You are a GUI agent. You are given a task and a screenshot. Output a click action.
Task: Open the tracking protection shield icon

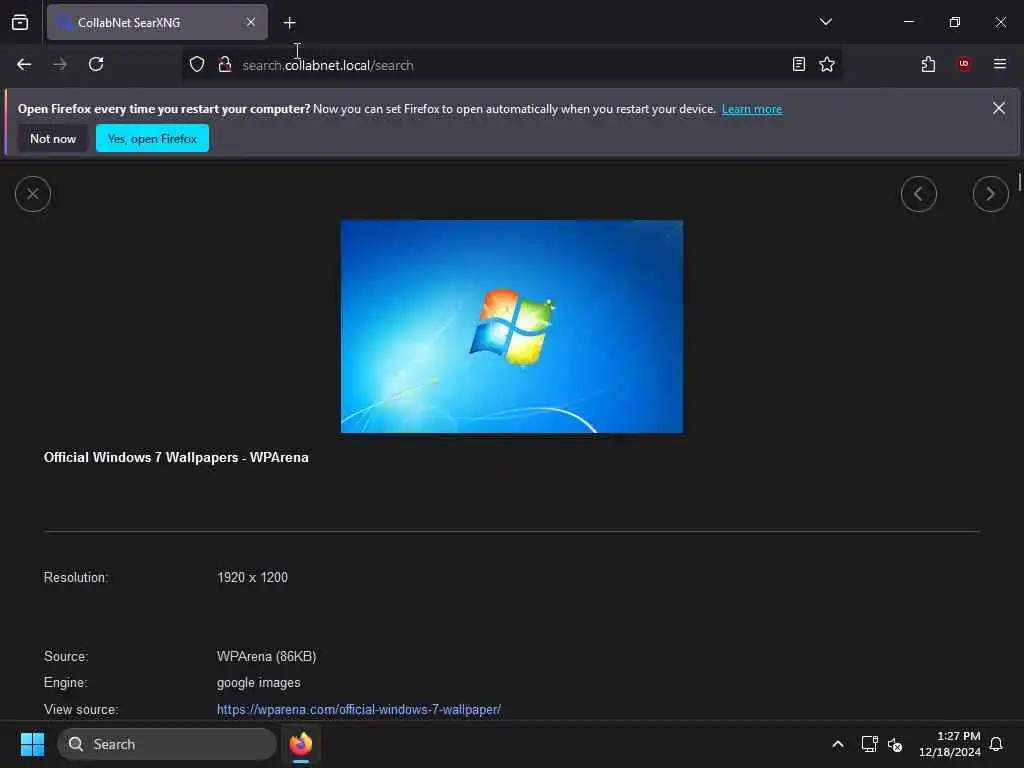(197, 64)
